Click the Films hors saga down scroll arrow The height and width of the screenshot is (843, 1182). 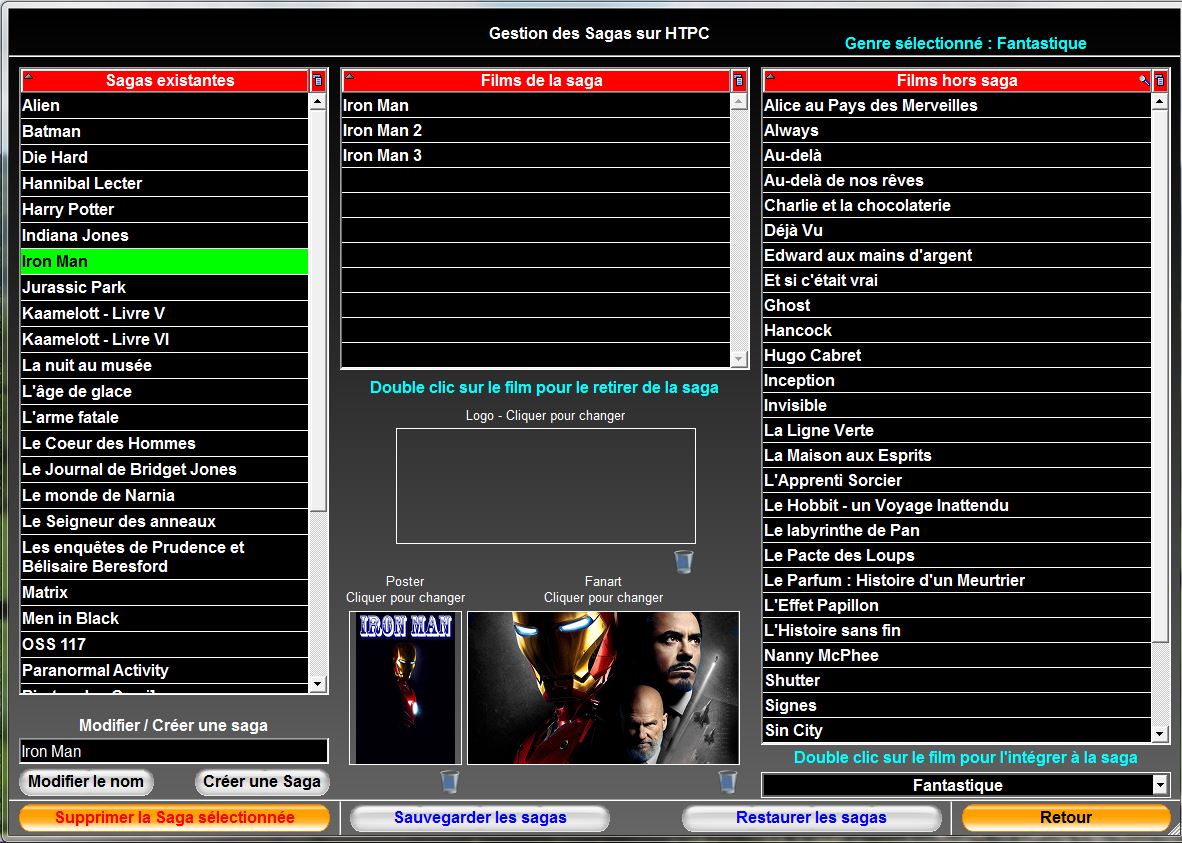click(x=1160, y=733)
